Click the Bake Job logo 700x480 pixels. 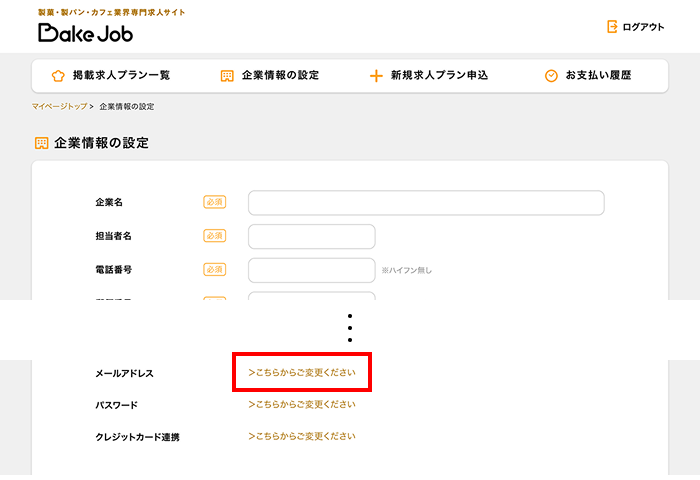pos(85,32)
